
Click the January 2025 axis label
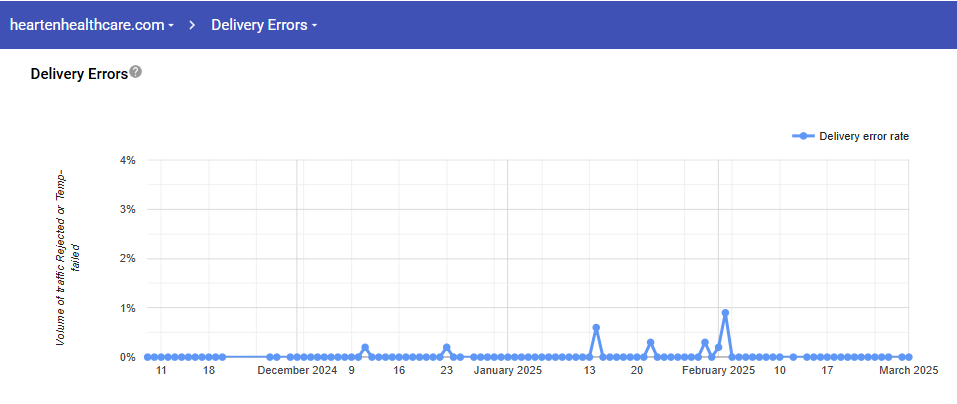point(507,371)
